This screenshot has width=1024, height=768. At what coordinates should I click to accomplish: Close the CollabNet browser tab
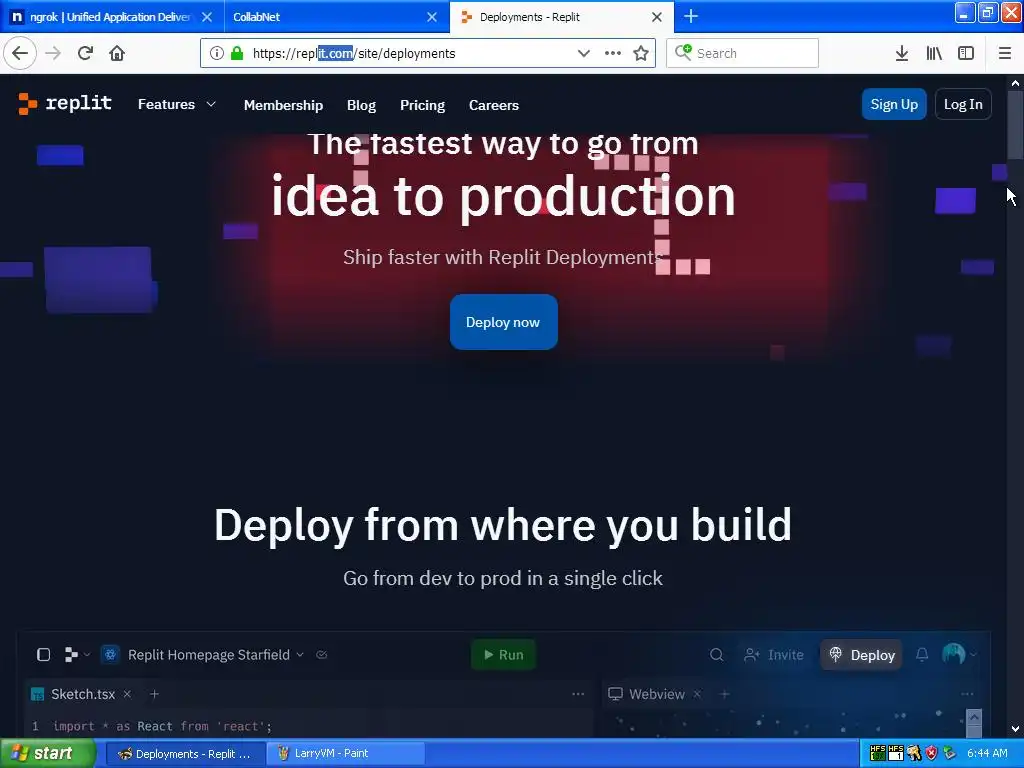[x=432, y=17]
